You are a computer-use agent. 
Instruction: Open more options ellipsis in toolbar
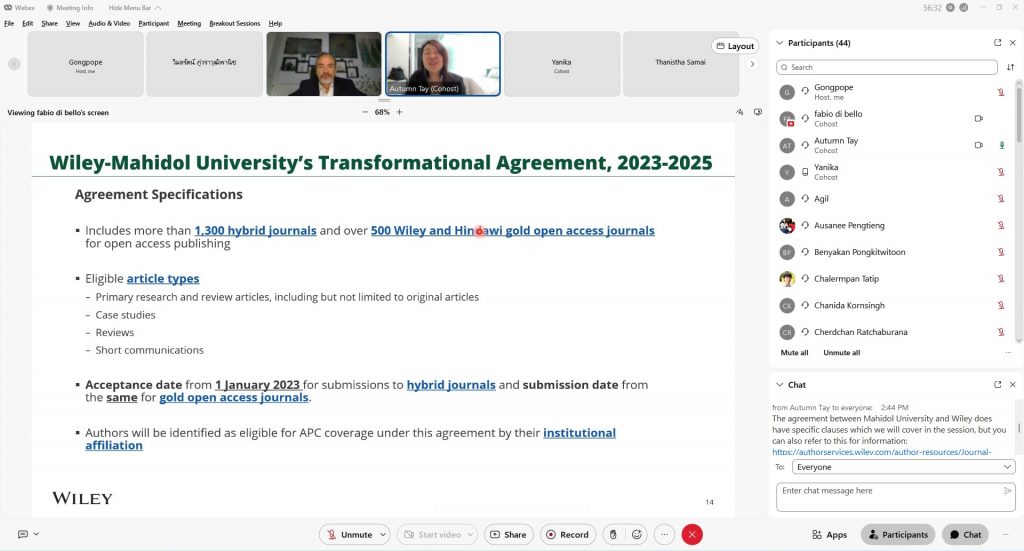tap(664, 535)
